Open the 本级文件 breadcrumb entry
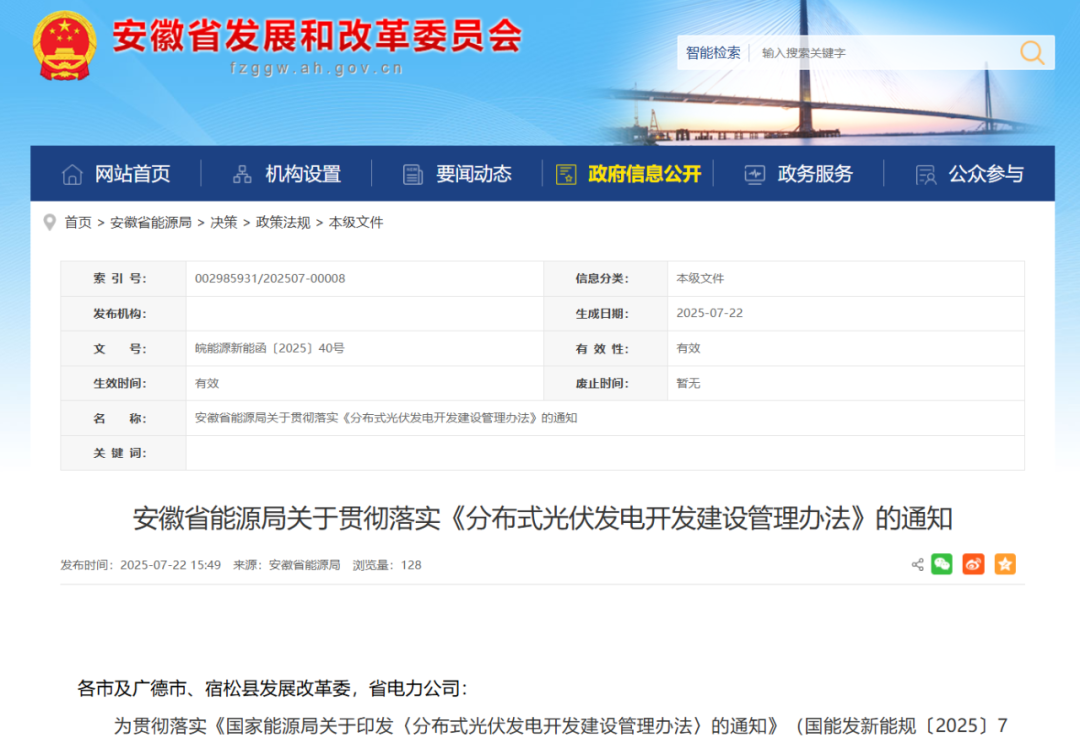This screenshot has height=738, width=1080. pos(357,222)
